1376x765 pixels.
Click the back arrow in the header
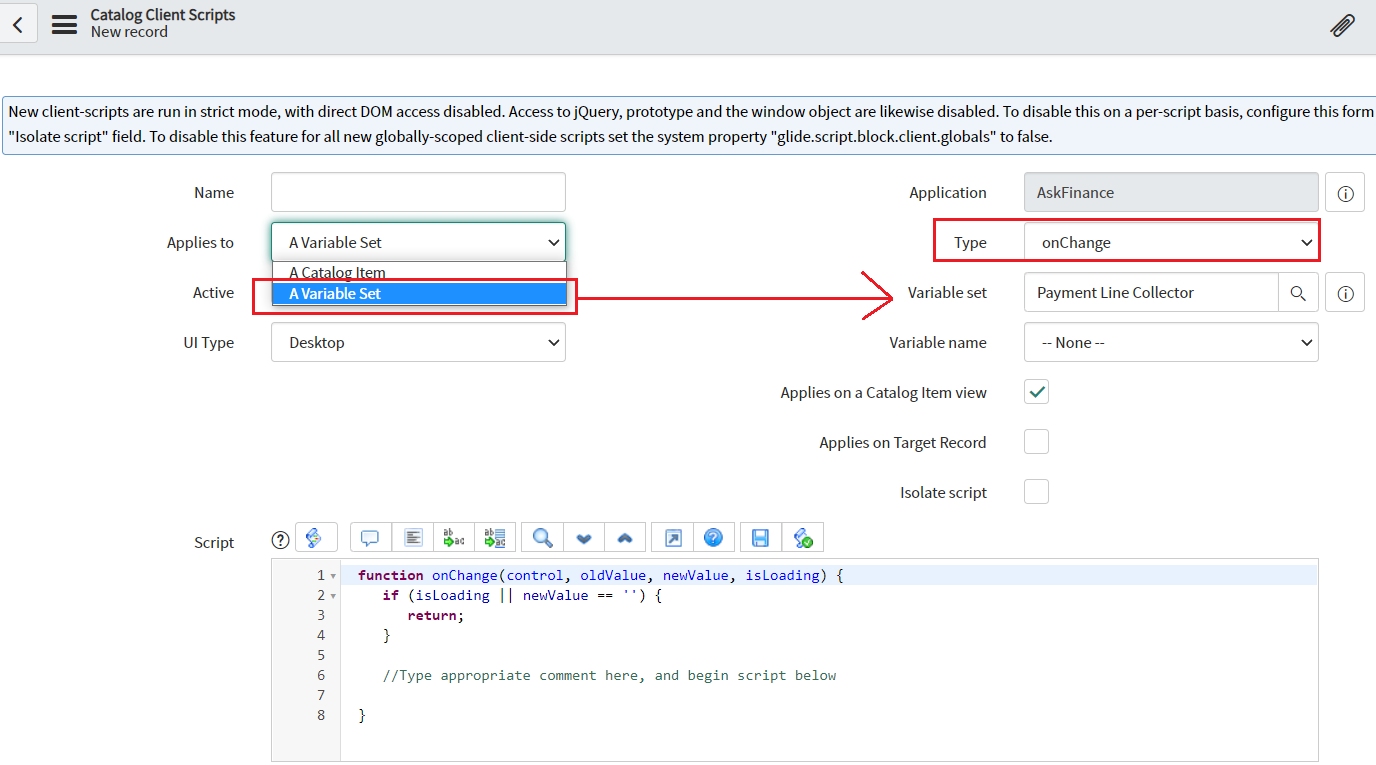click(18, 23)
